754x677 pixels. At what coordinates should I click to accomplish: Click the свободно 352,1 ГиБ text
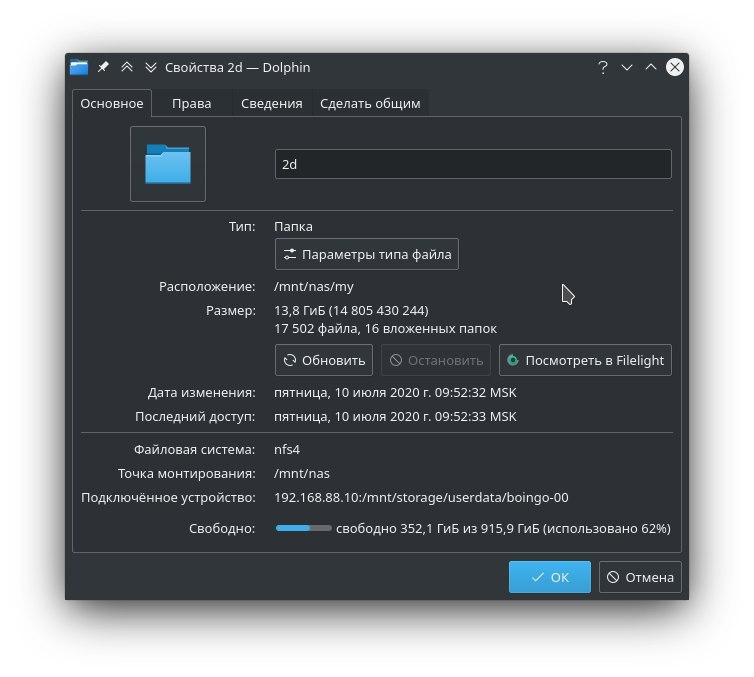click(x=503, y=528)
